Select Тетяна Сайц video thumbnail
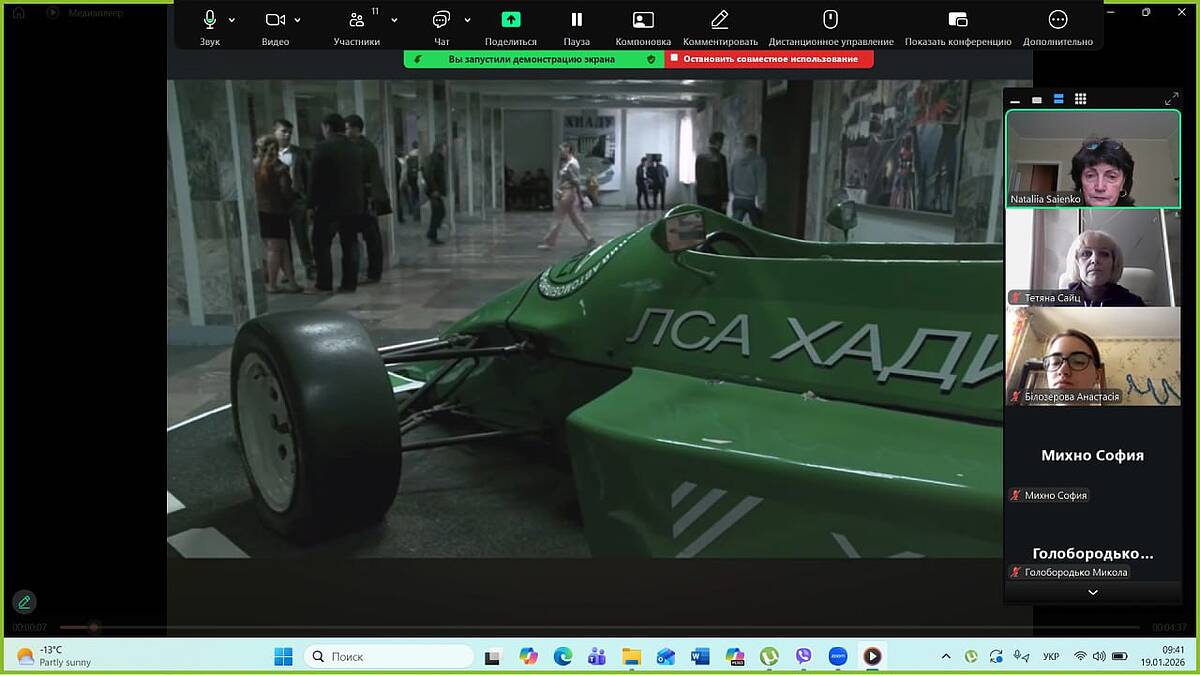This screenshot has height=675, width=1200. (x=1092, y=257)
